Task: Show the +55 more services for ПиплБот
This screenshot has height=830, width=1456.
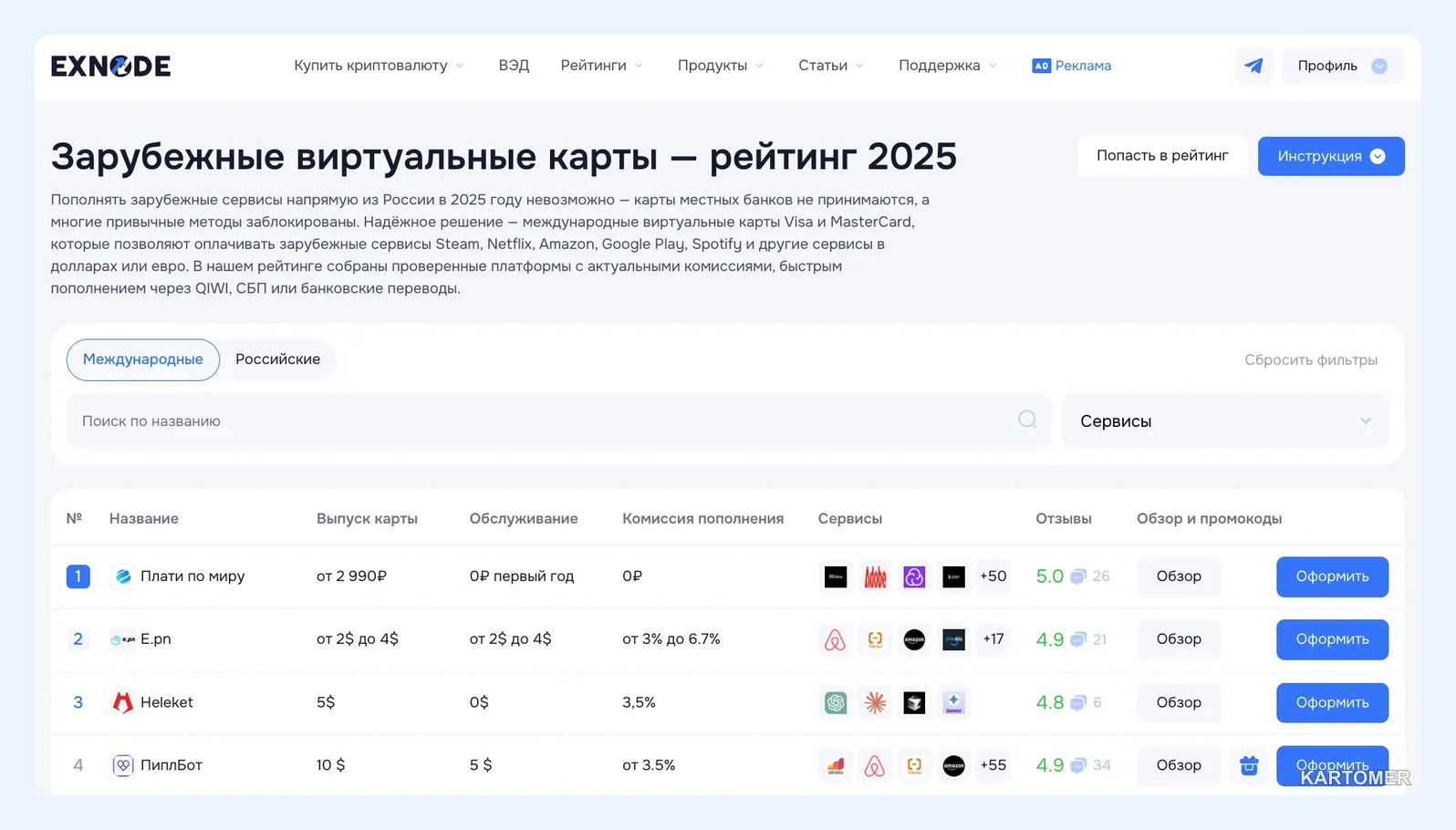Action: [x=993, y=765]
